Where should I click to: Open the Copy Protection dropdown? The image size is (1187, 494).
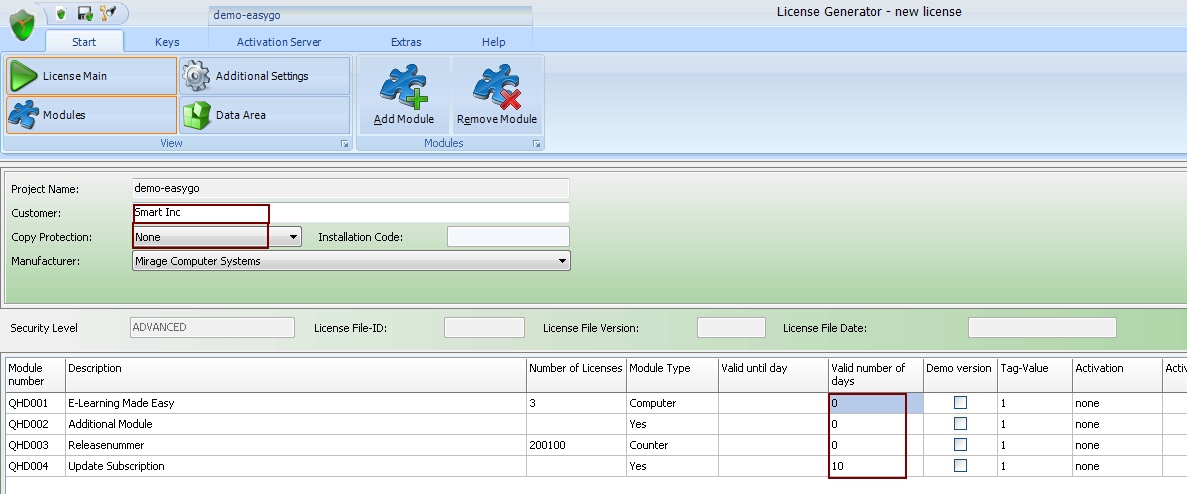(x=293, y=237)
